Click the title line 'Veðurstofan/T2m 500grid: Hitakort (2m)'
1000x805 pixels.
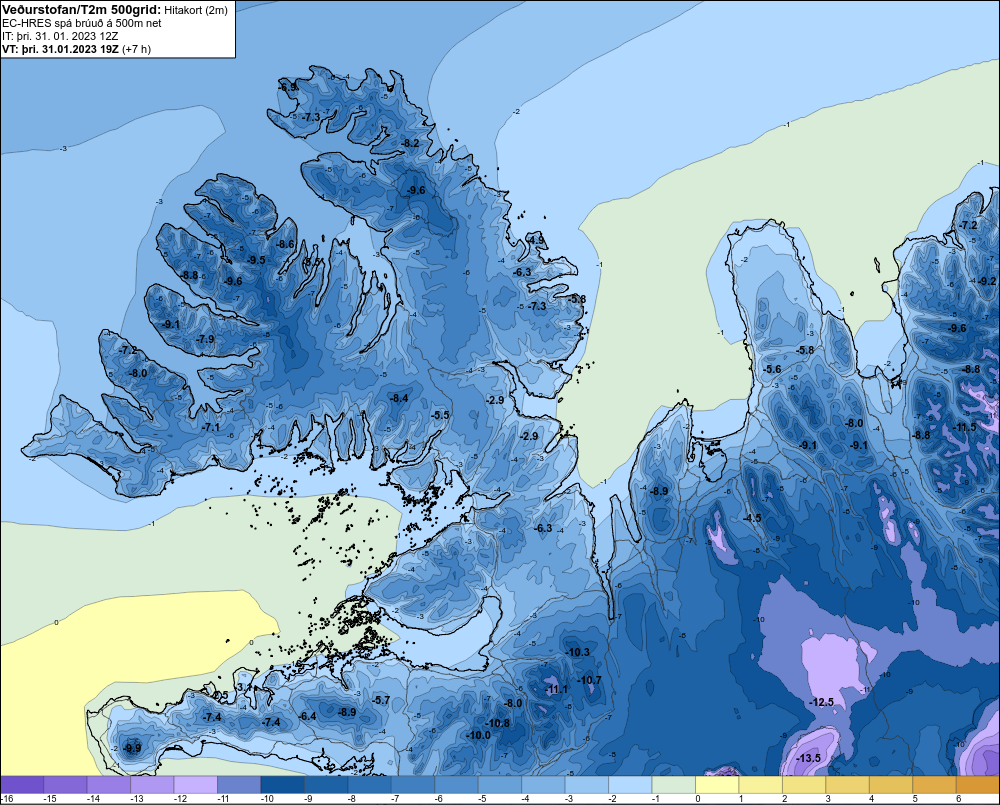[x=115, y=10]
